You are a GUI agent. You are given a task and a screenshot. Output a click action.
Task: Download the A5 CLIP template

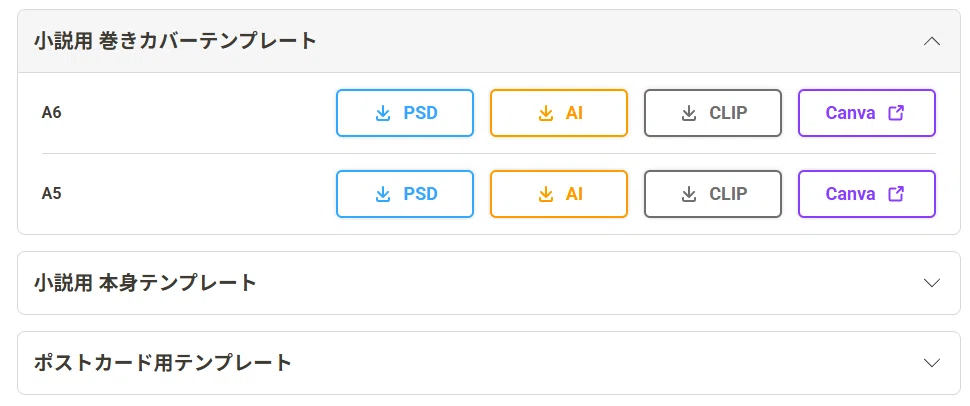[713, 194]
